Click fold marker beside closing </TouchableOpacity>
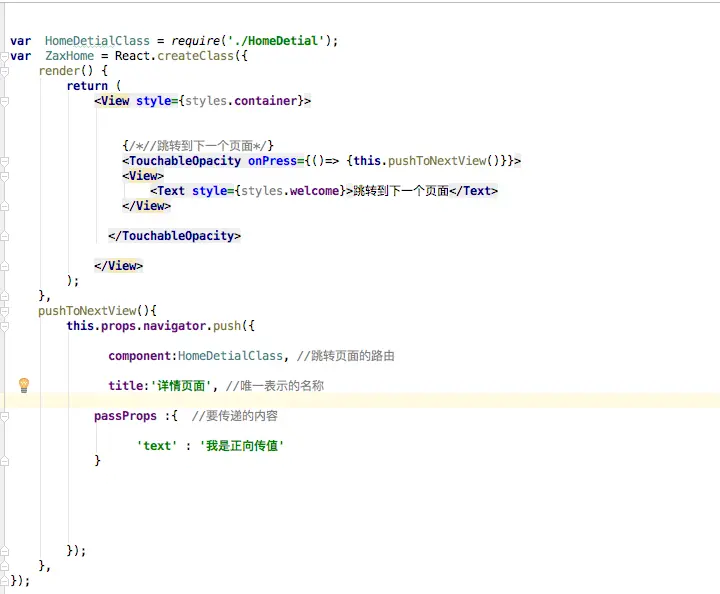Image resolution: width=720 pixels, height=594 pixels. (x=4, y=236)
